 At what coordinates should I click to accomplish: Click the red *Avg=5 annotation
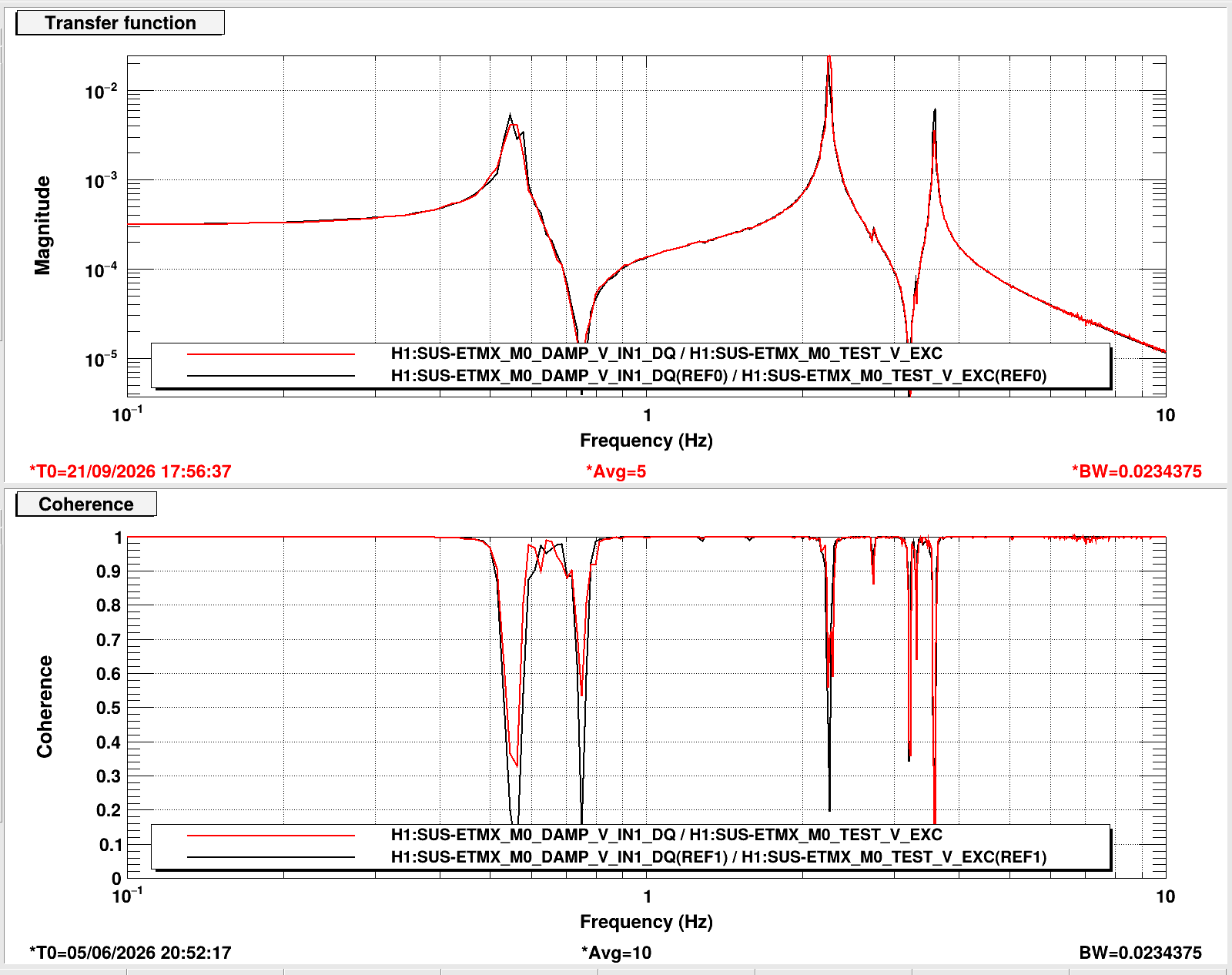point(616,471)
